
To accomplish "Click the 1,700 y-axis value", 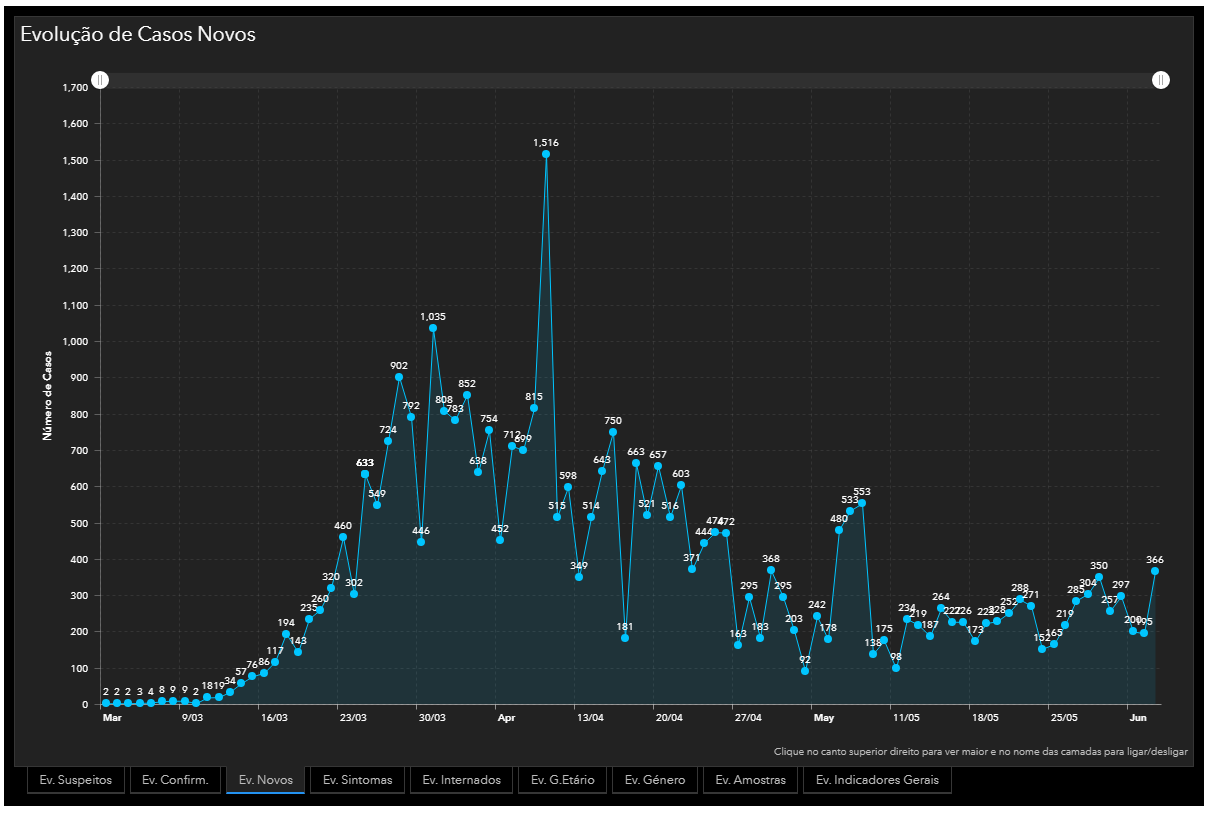I will (75, 87).
